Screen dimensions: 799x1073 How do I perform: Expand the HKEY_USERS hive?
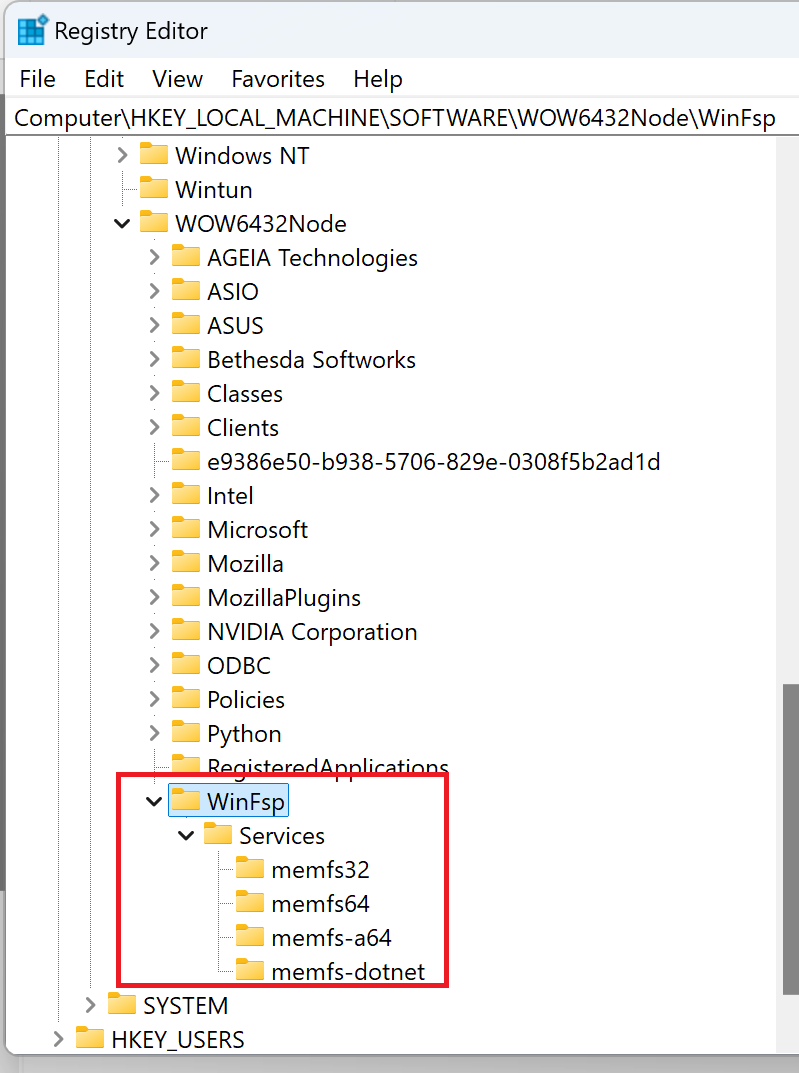[x=59, y=1039]
